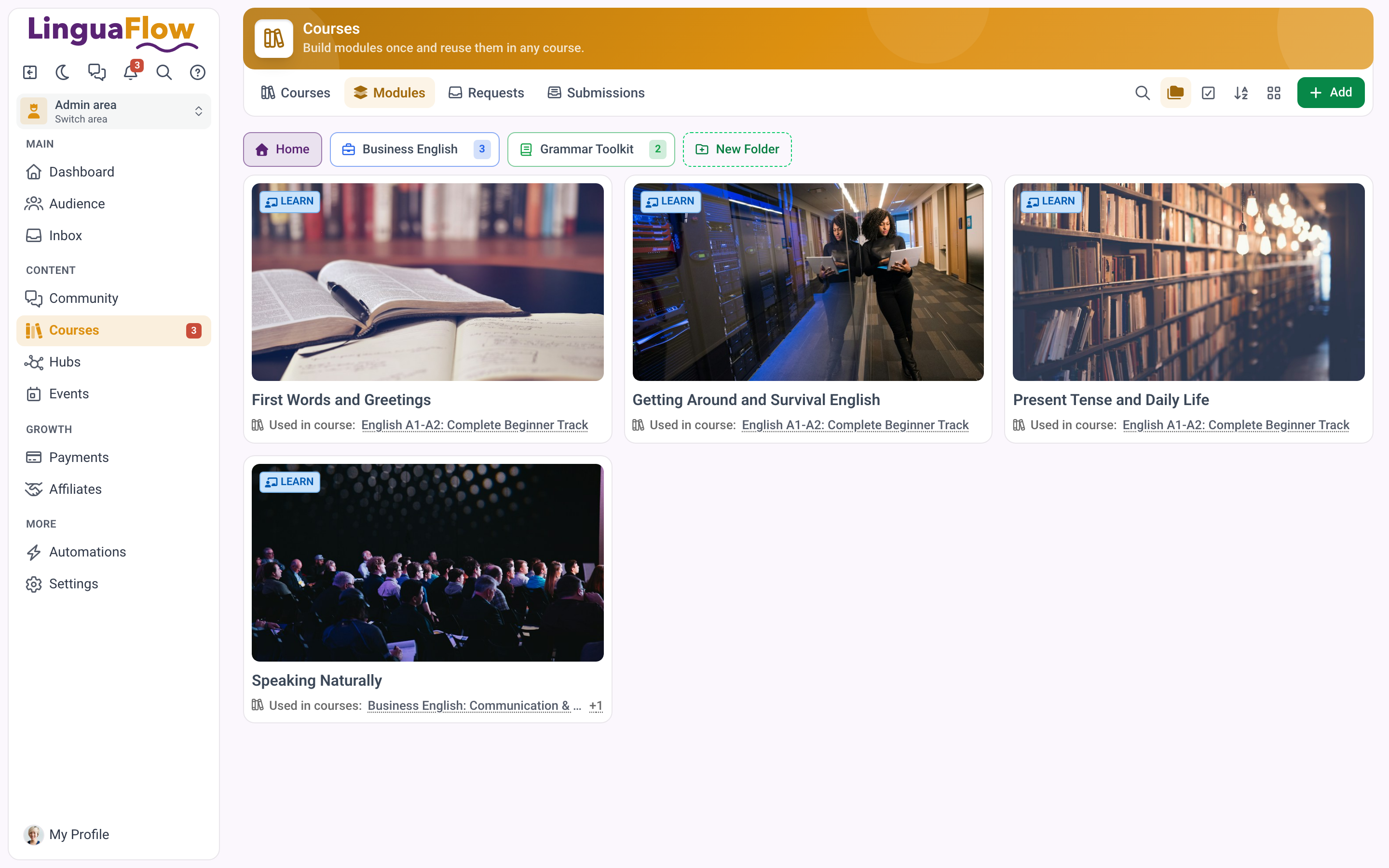Open chat messages icon in sidebar

pos(96,72)
